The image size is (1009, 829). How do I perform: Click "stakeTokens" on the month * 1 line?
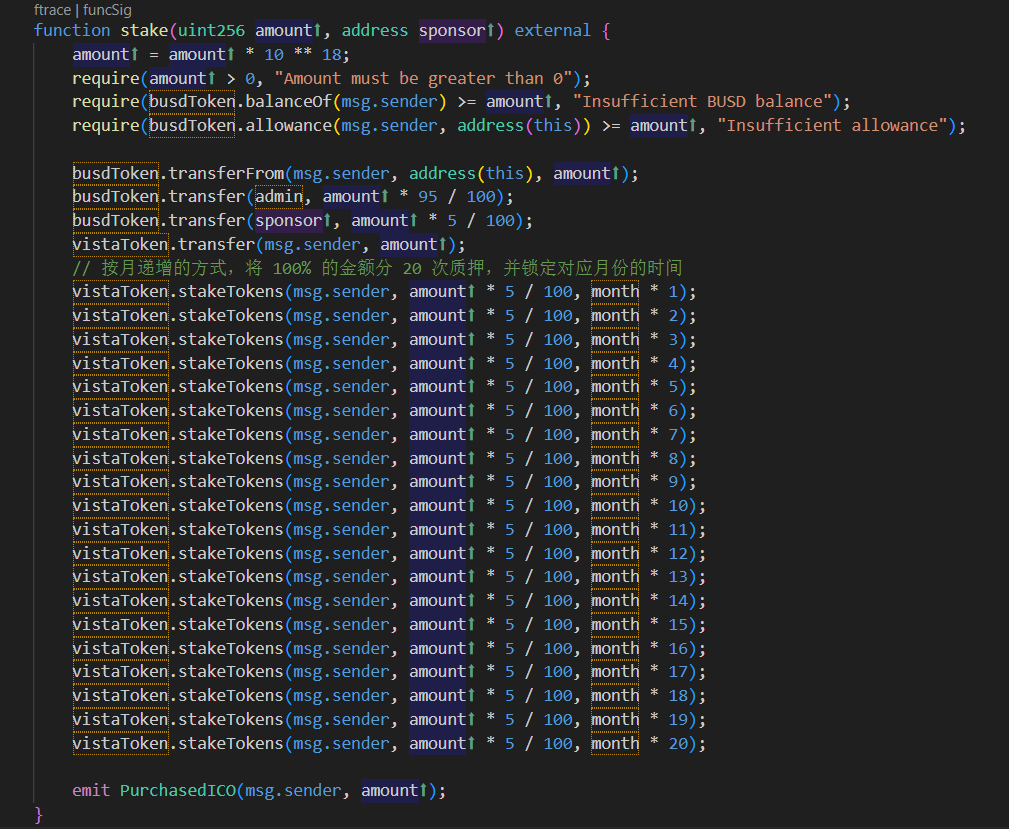pos(230,292)
